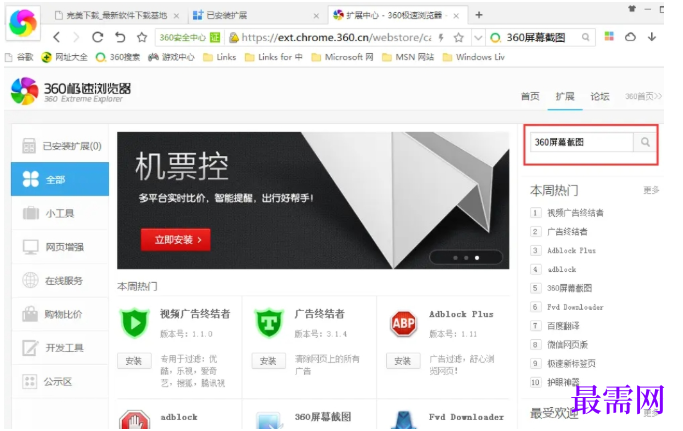Open ranked item 微信网页版 in hot list
Screen dimensions: 683x431
[x=568, y=345]
